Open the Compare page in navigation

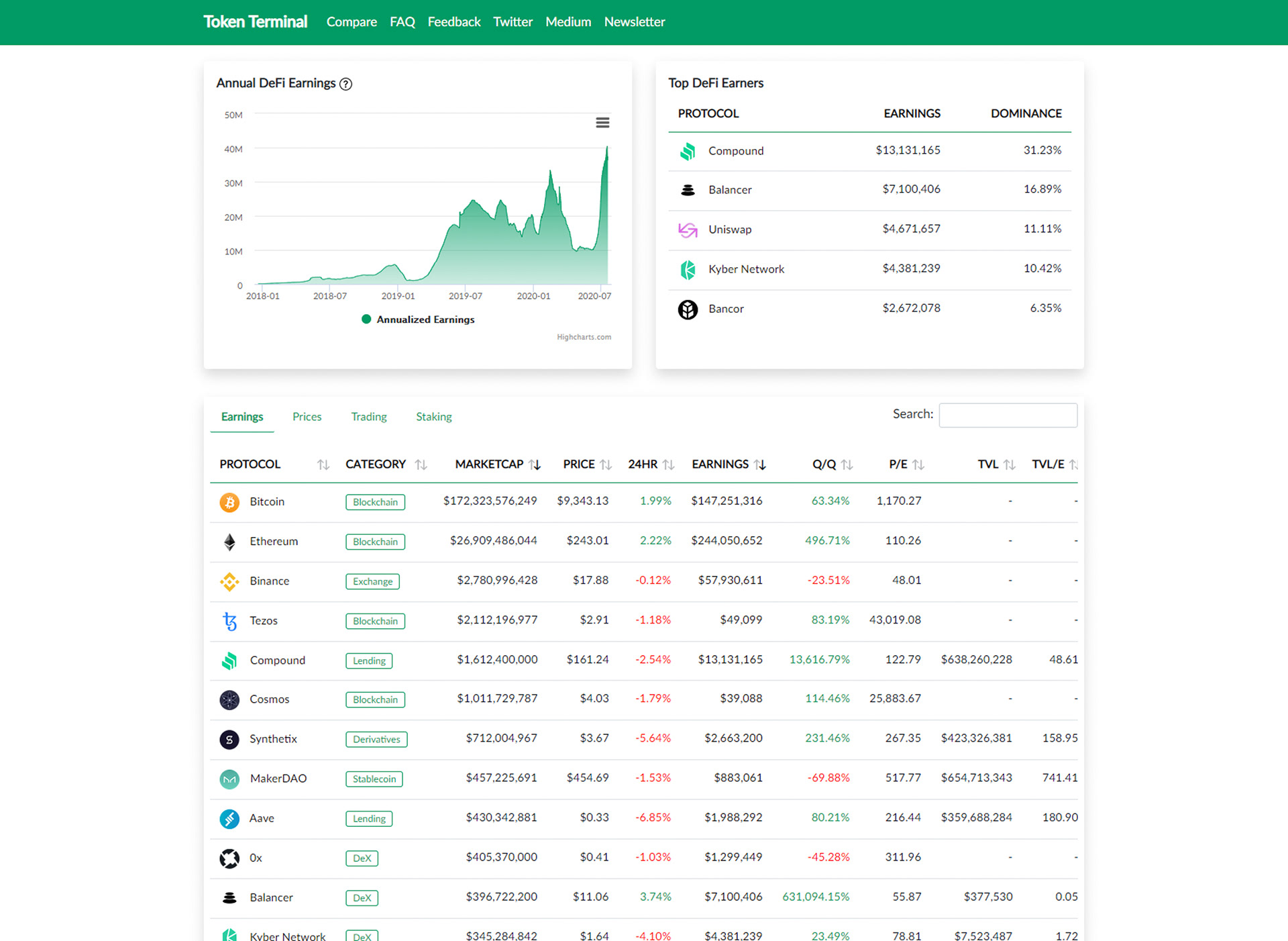tap(352, 22)
